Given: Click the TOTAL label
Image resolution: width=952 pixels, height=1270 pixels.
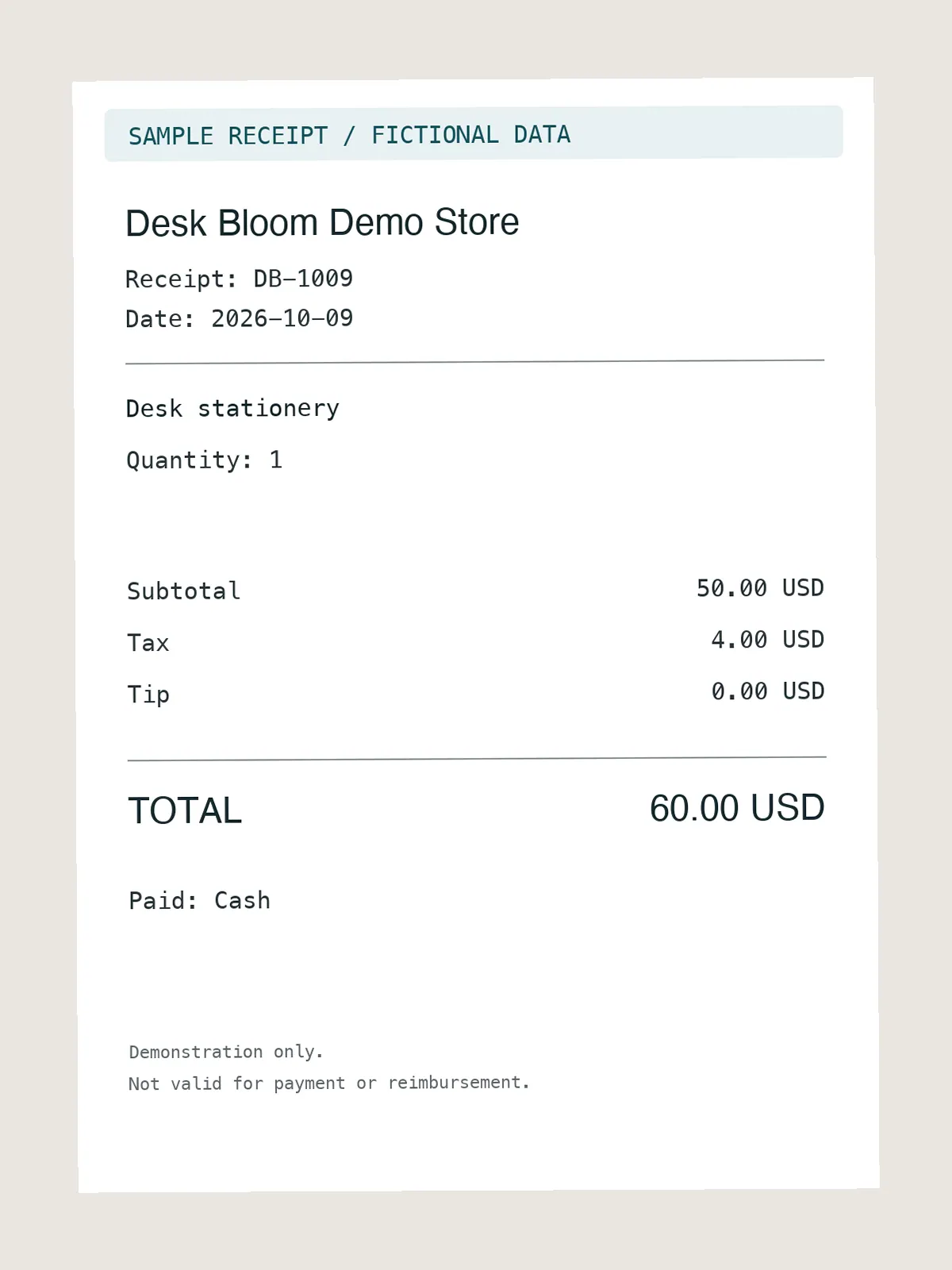Looking at the screenshot, I should click(x=185, y=811).
